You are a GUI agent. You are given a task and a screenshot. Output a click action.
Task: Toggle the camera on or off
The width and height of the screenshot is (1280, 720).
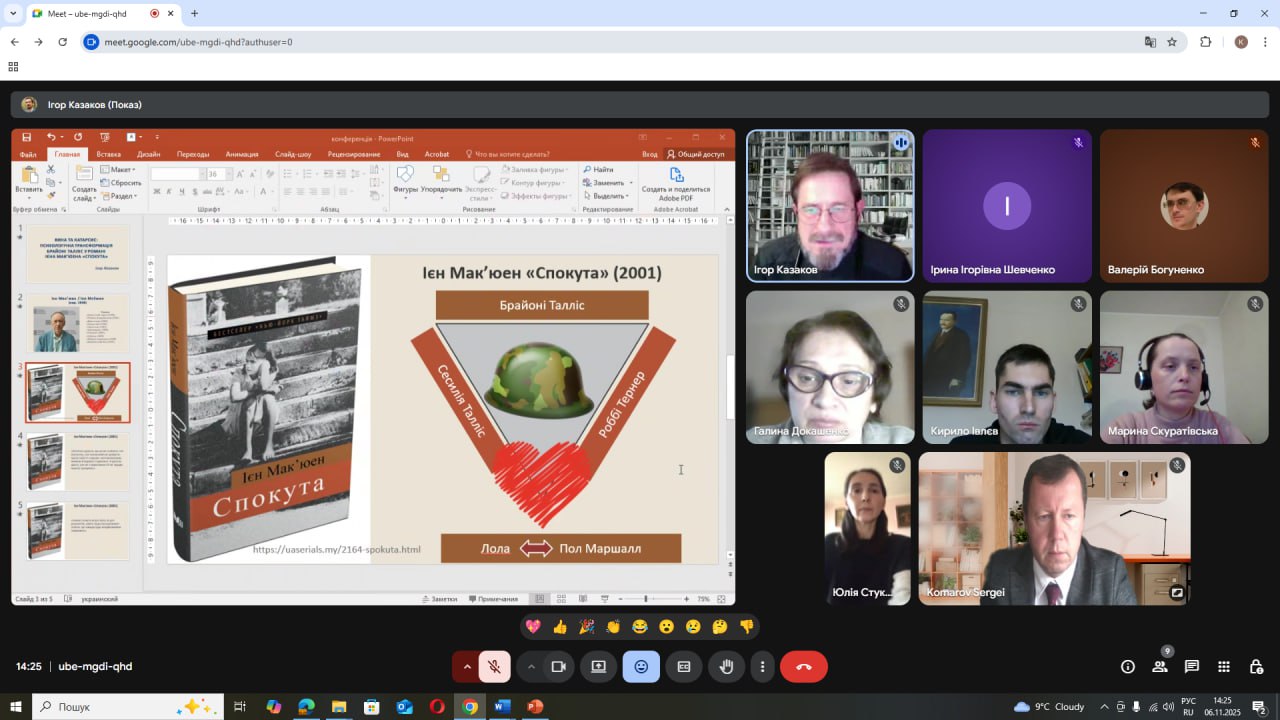(558, 667)
